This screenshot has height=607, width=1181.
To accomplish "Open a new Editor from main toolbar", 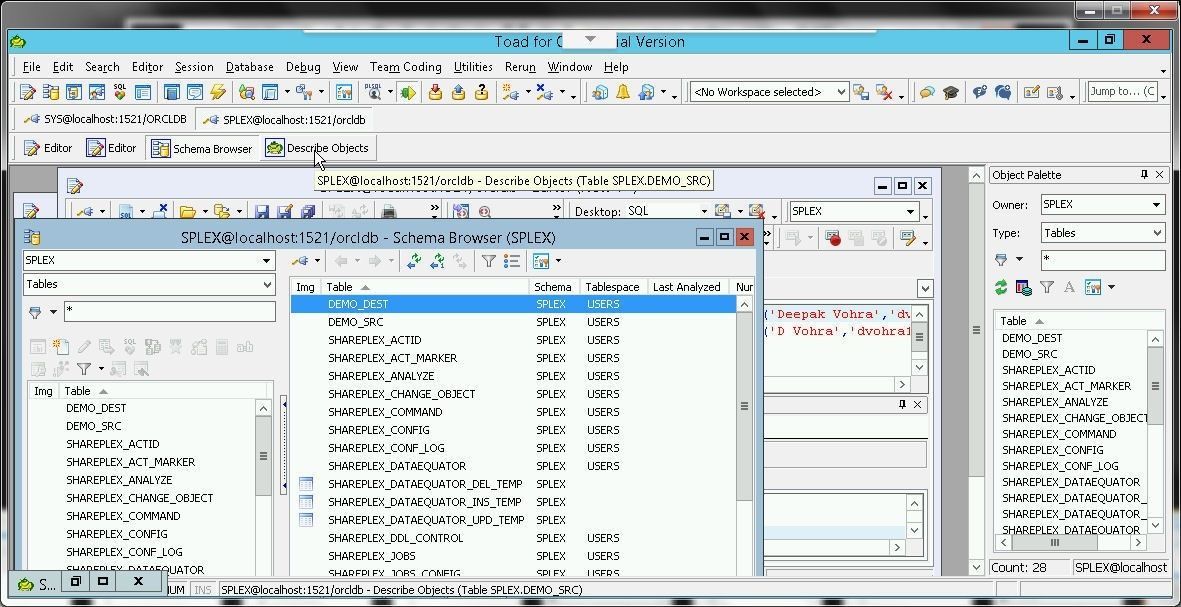I will [x=28, y=93].
